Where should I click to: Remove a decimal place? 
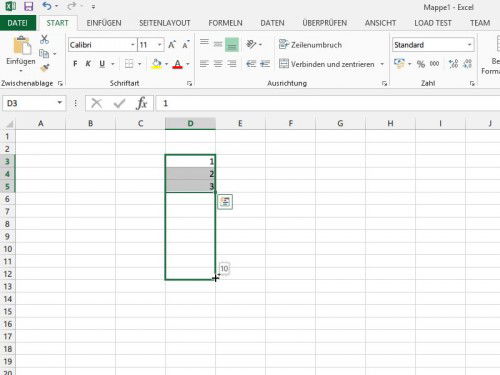468,63
